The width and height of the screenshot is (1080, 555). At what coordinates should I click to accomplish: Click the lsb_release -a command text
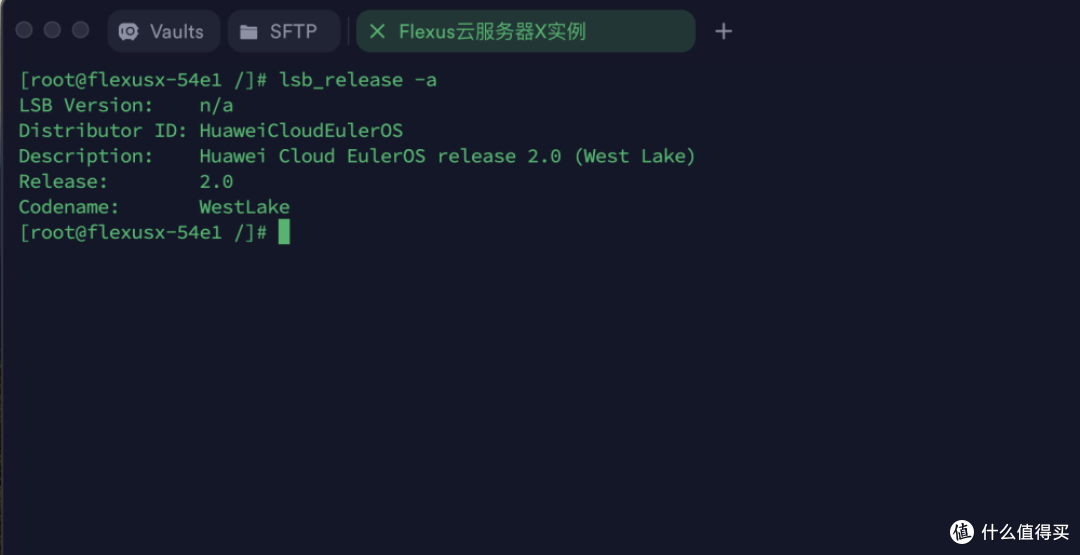(358, 80)
